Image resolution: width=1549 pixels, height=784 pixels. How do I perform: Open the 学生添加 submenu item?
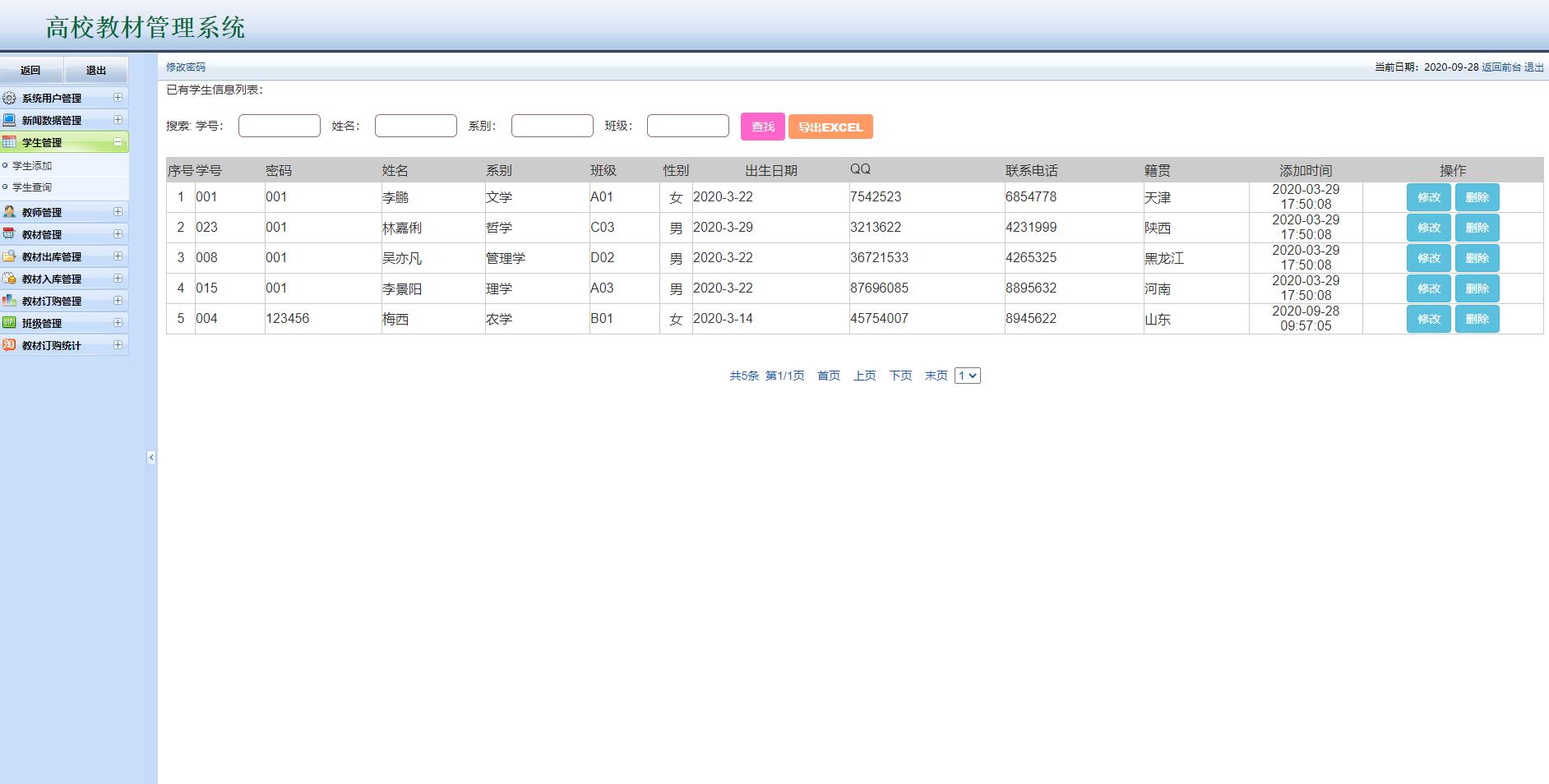[x=32, y=165]
